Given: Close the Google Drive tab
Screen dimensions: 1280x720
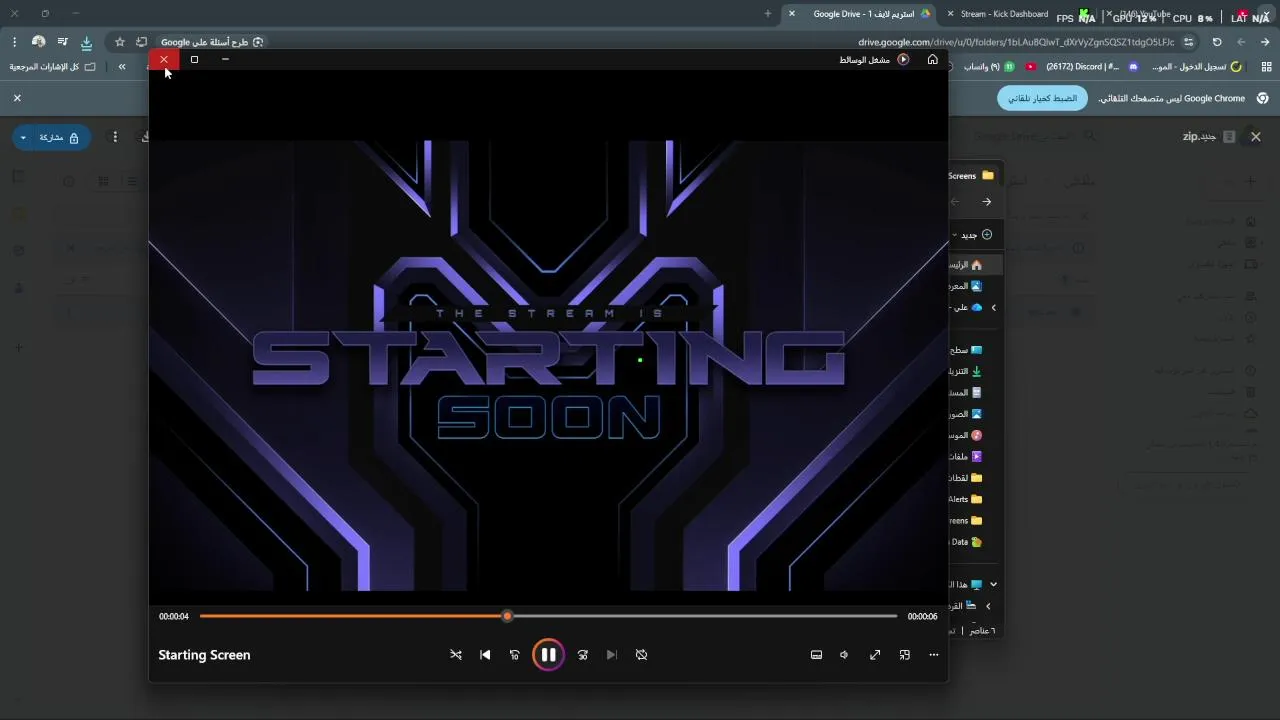Looking at the screenshot, I should point(792,14).
